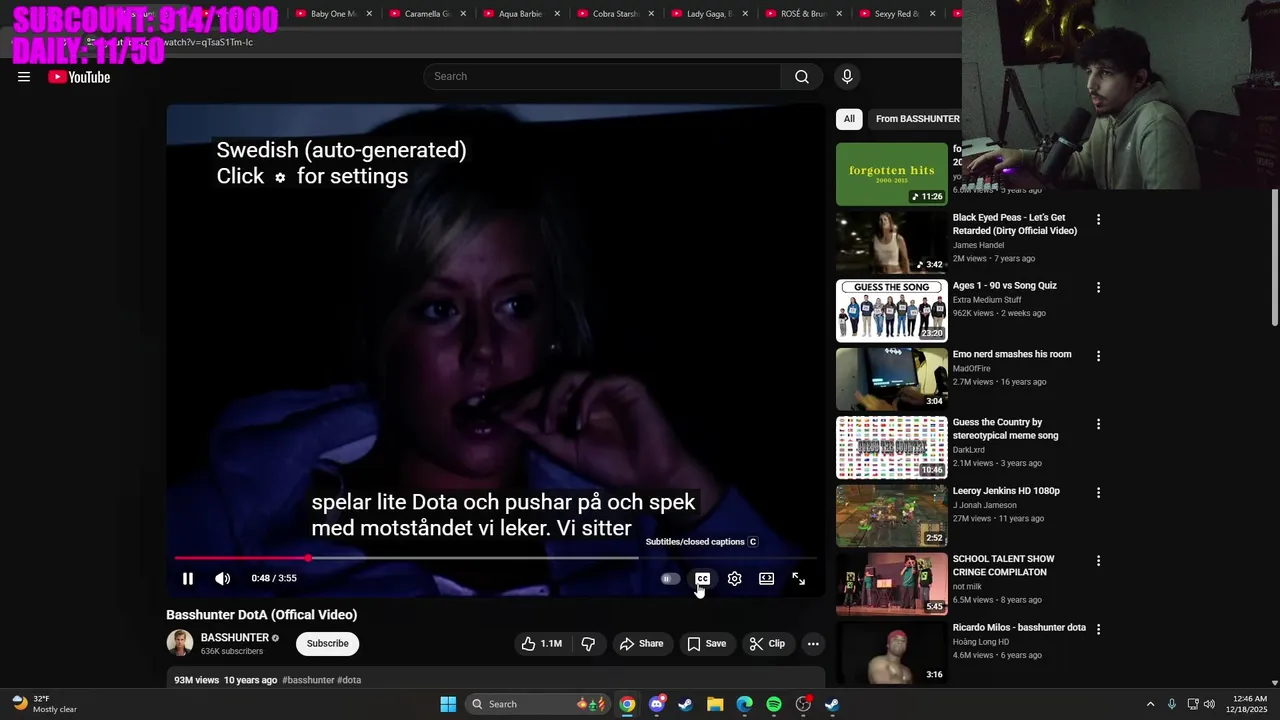Viewport: 1280px width, 720px height.
Task: Open options for Ricardo Milos video
Action: point(1098,629)
